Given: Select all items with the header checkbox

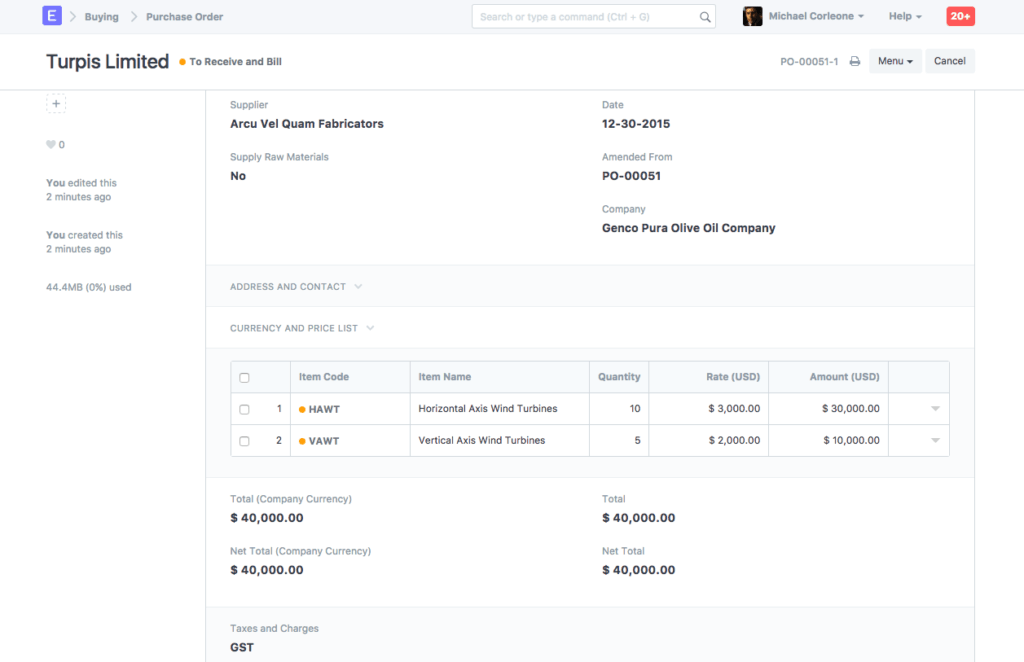Looking at the screenshot, I should pos(243,376).
